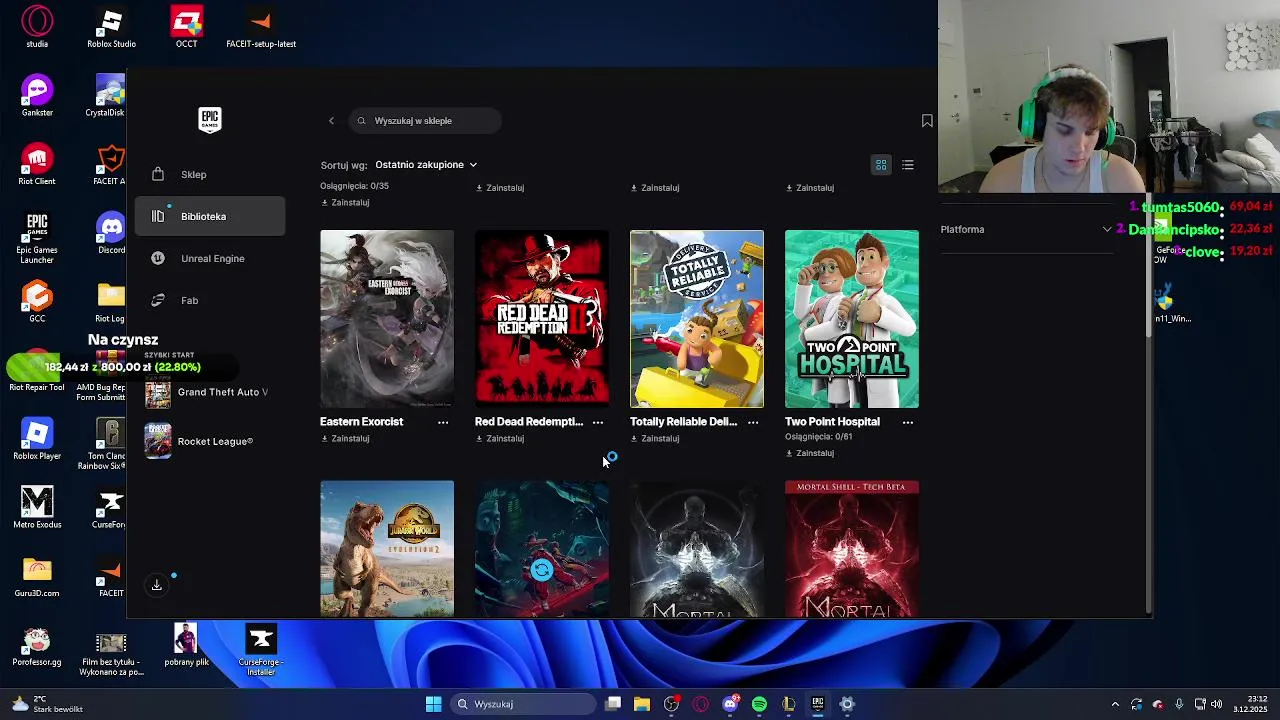Install Red Dead Redemption via Zainstaluj
This screenshot has width=1280, height=720.
point(500,439)
